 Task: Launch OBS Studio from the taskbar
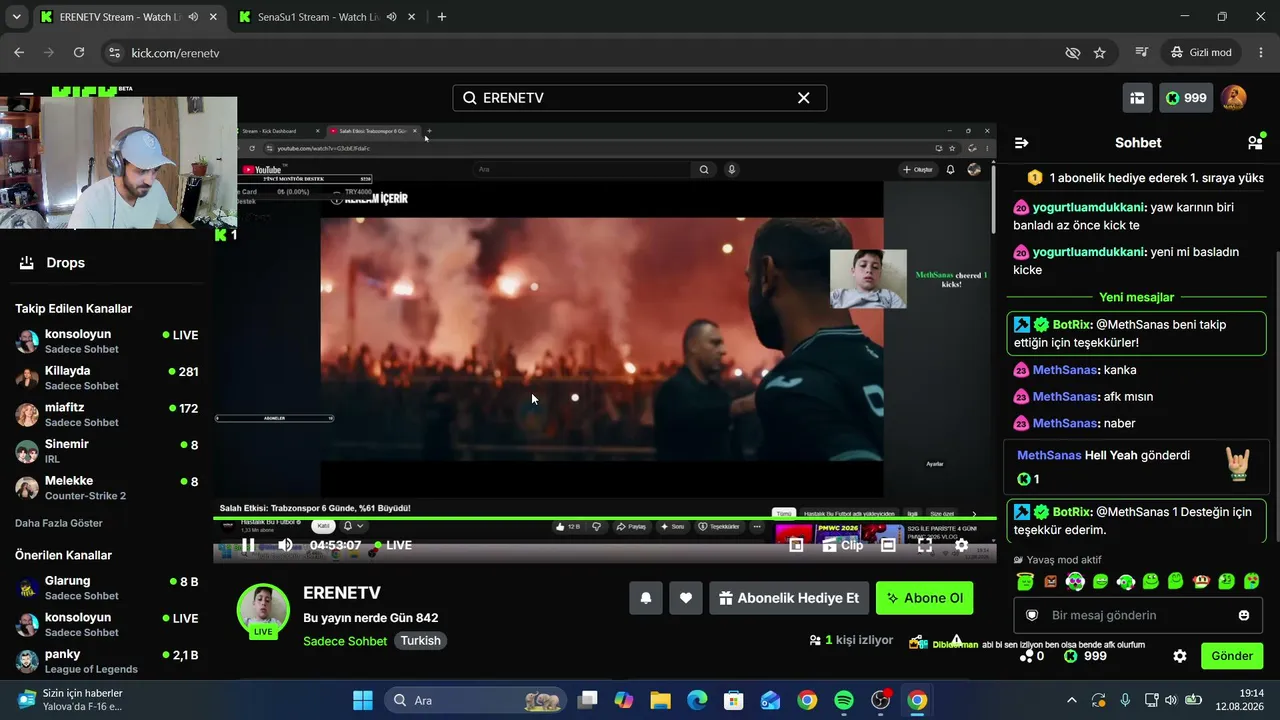[x=881, y=700]
